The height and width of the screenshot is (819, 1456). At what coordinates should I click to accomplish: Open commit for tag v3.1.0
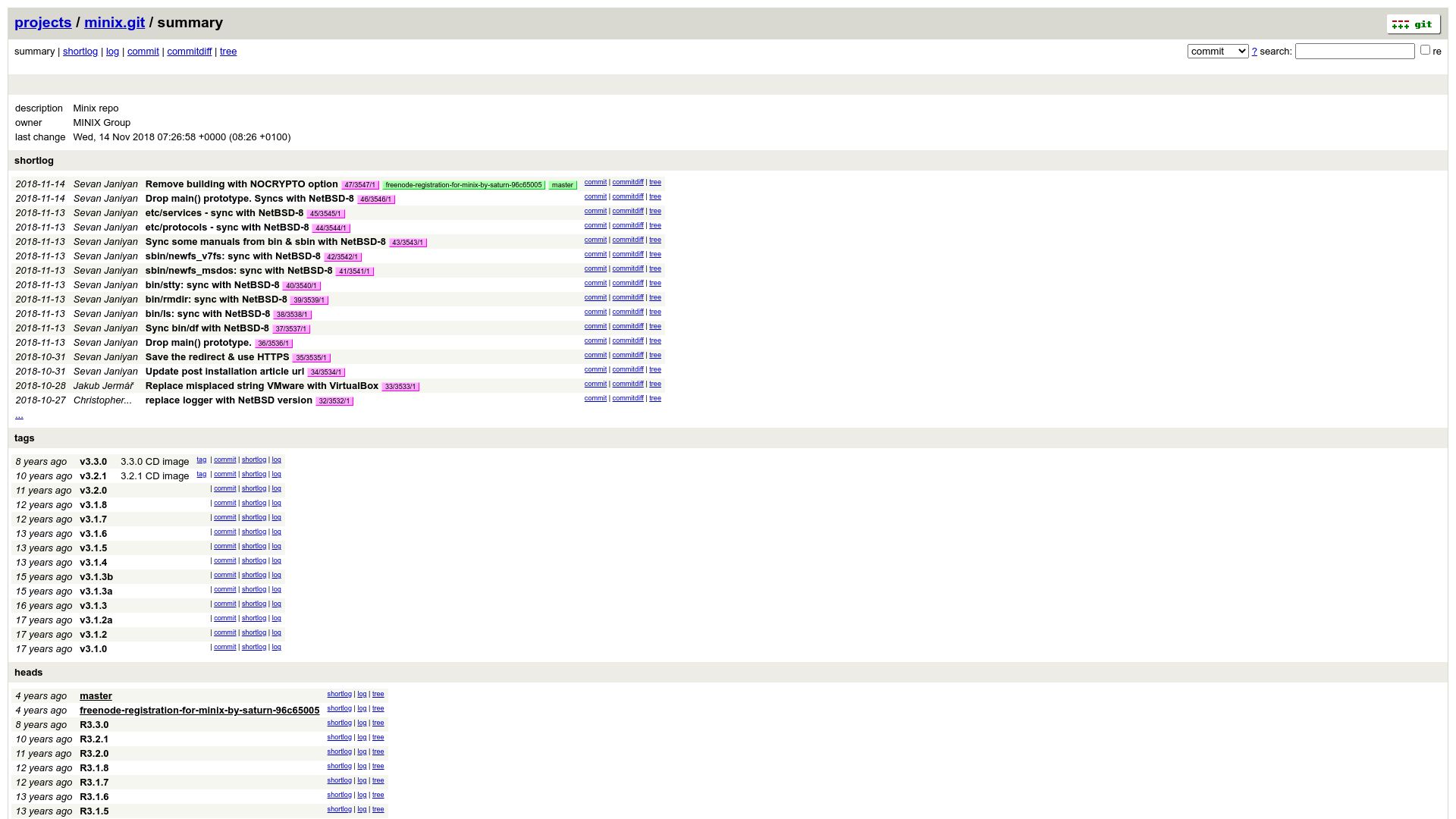point(225,647)
